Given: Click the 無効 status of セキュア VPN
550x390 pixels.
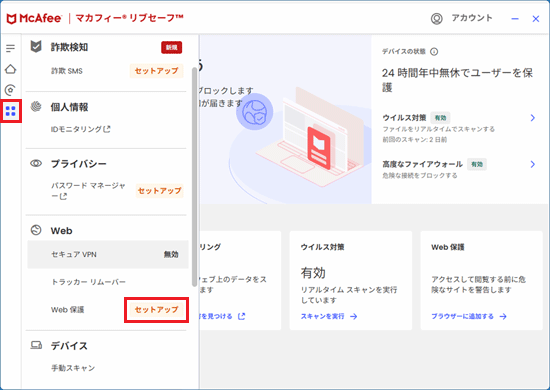Looking at the screenshot, I should click(x=171, y=254).
